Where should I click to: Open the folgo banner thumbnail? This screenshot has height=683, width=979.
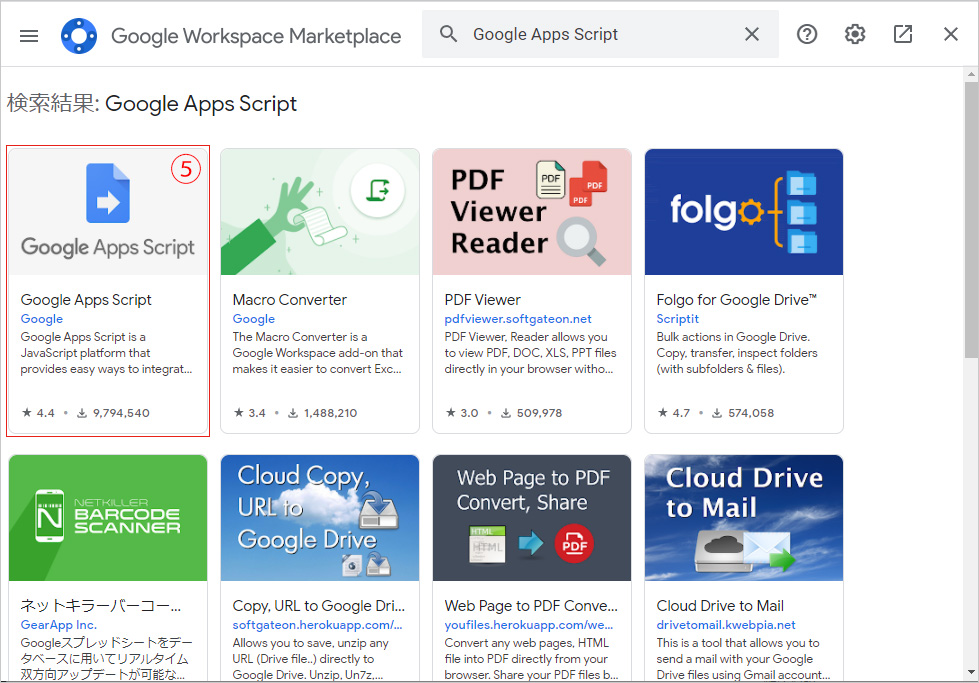pos(744,212)
